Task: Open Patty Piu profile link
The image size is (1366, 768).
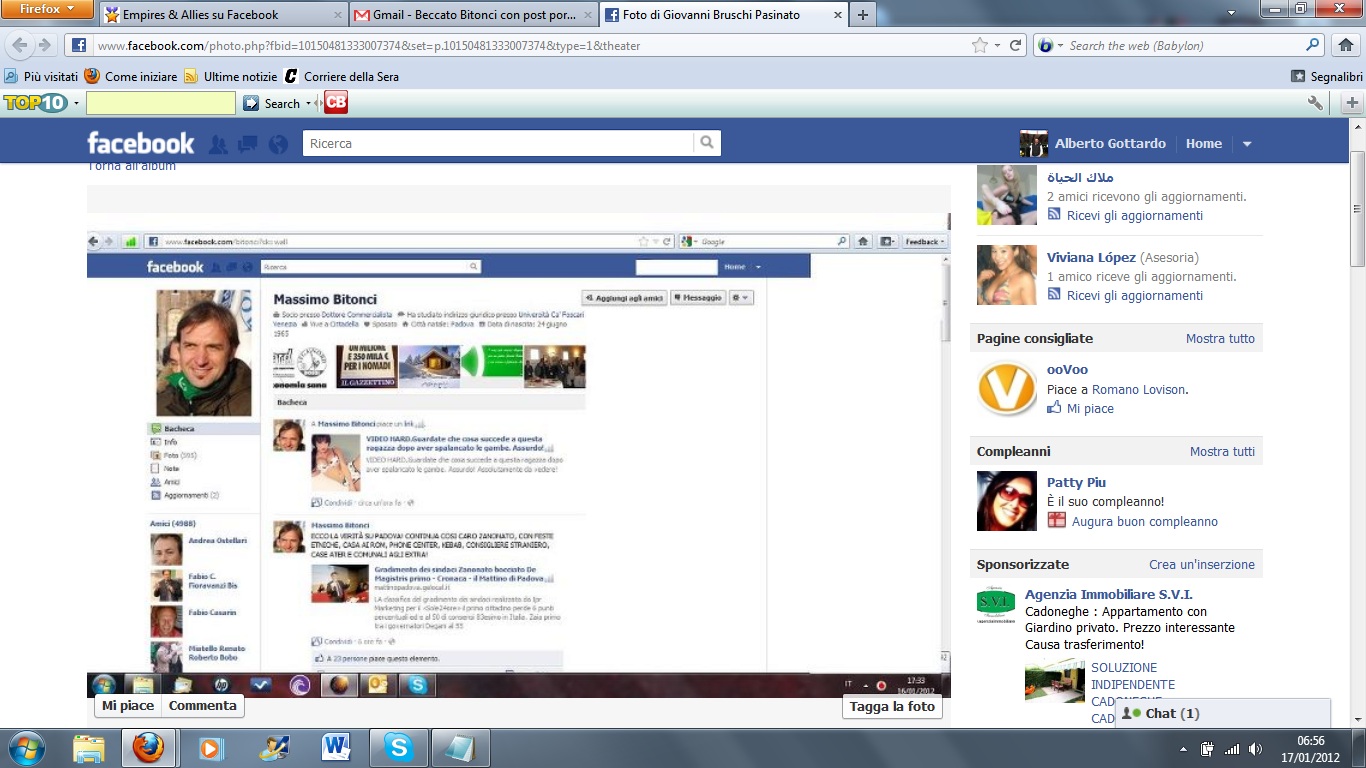Action: (x=1076, y=483)
